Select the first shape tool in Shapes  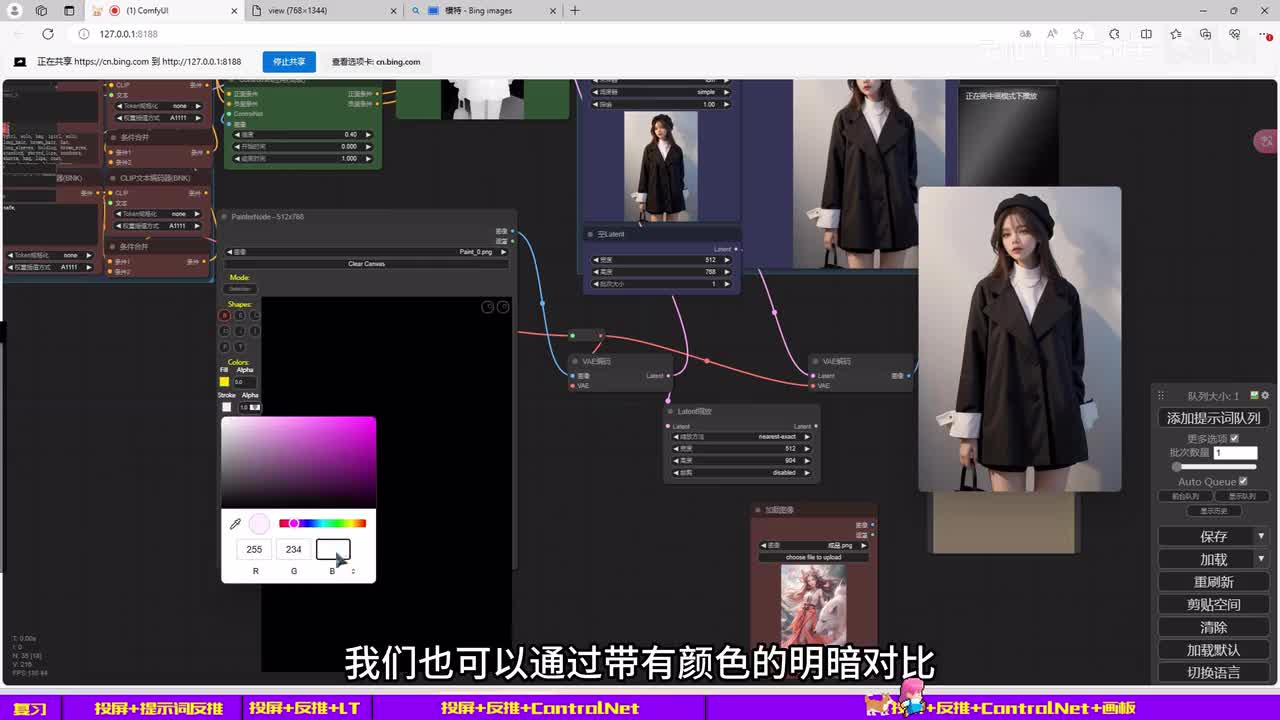(225, 316)
